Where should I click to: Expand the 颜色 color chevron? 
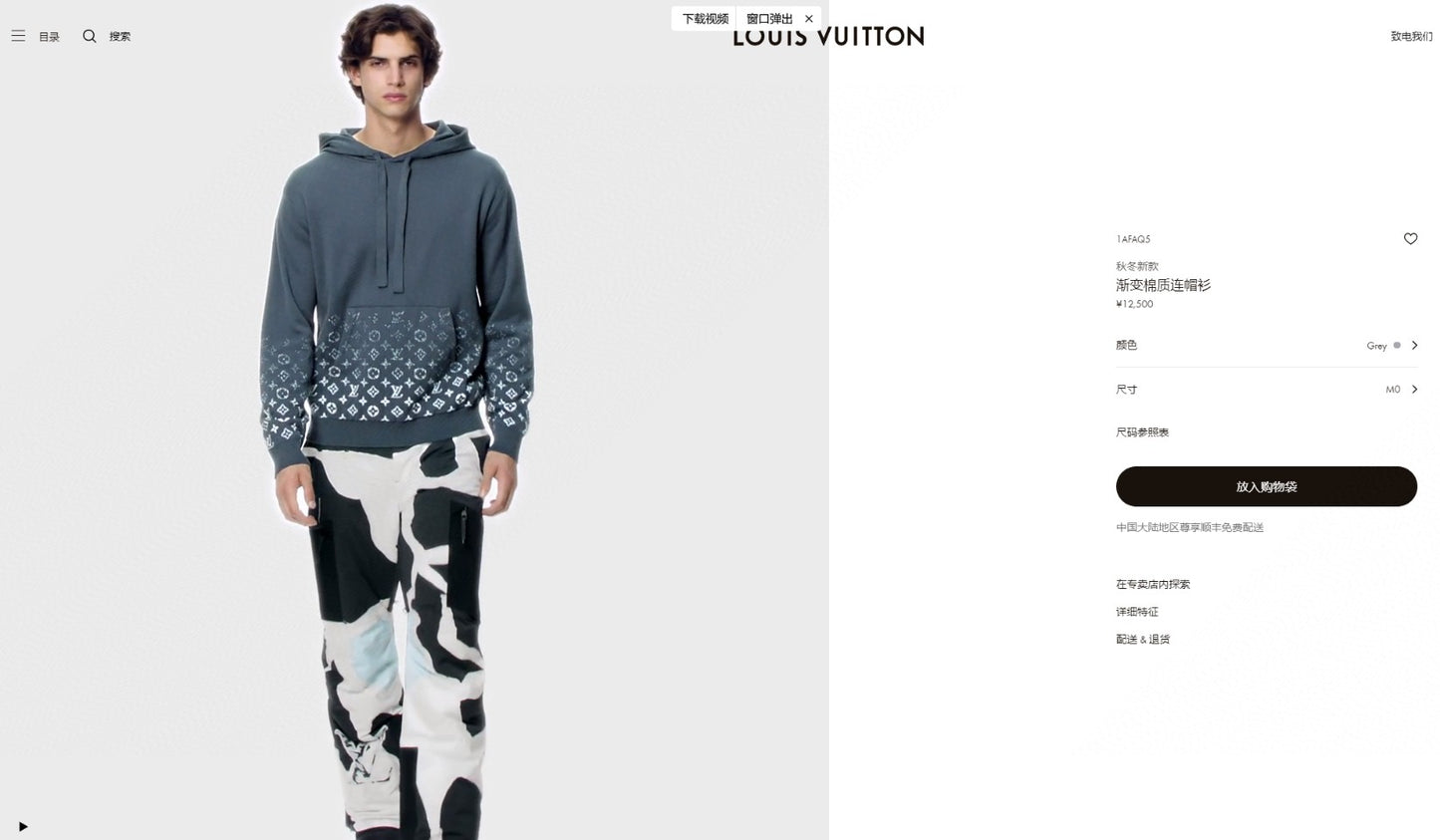[x=1414, y=346]
